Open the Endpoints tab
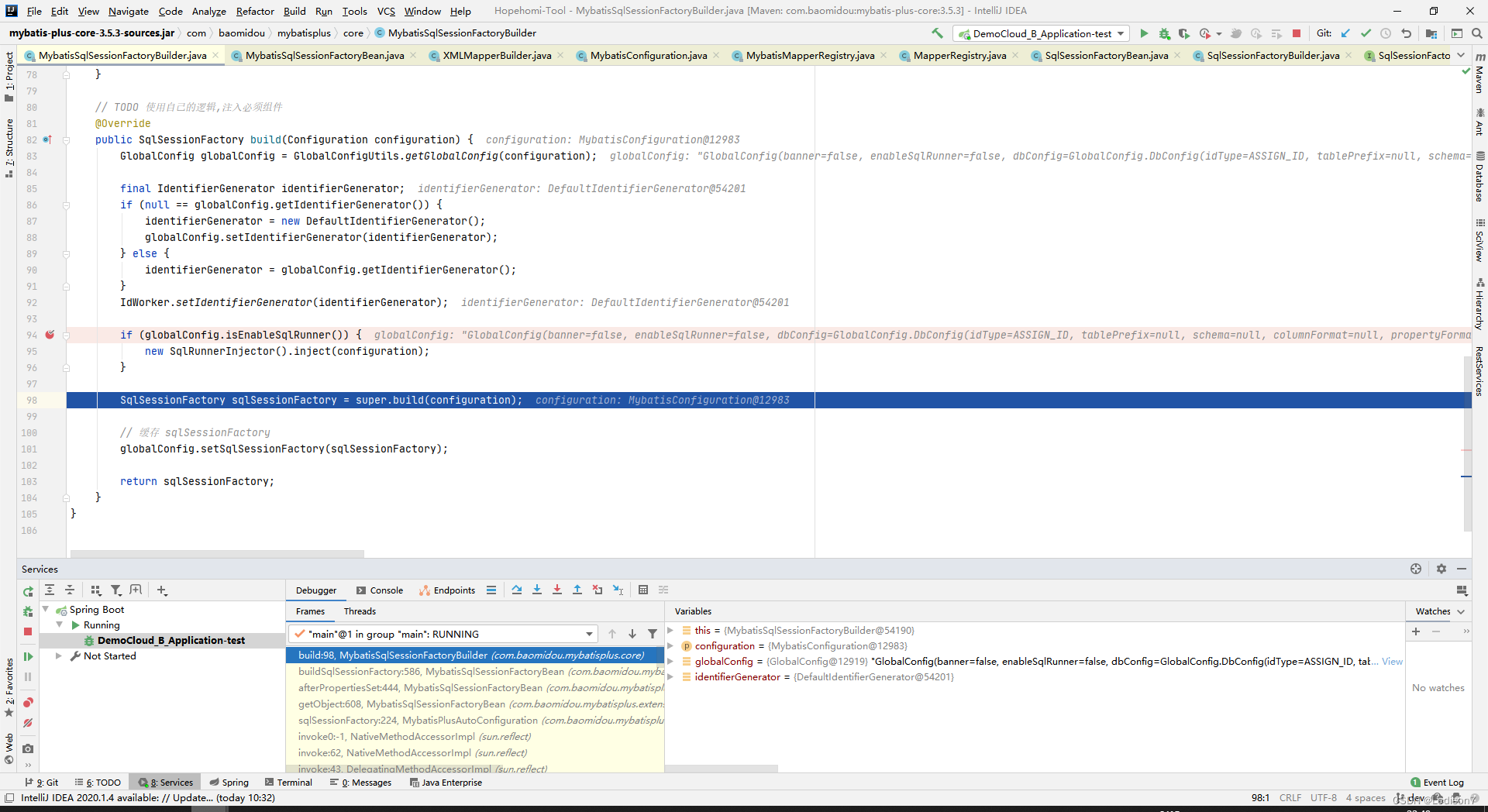 447,590
